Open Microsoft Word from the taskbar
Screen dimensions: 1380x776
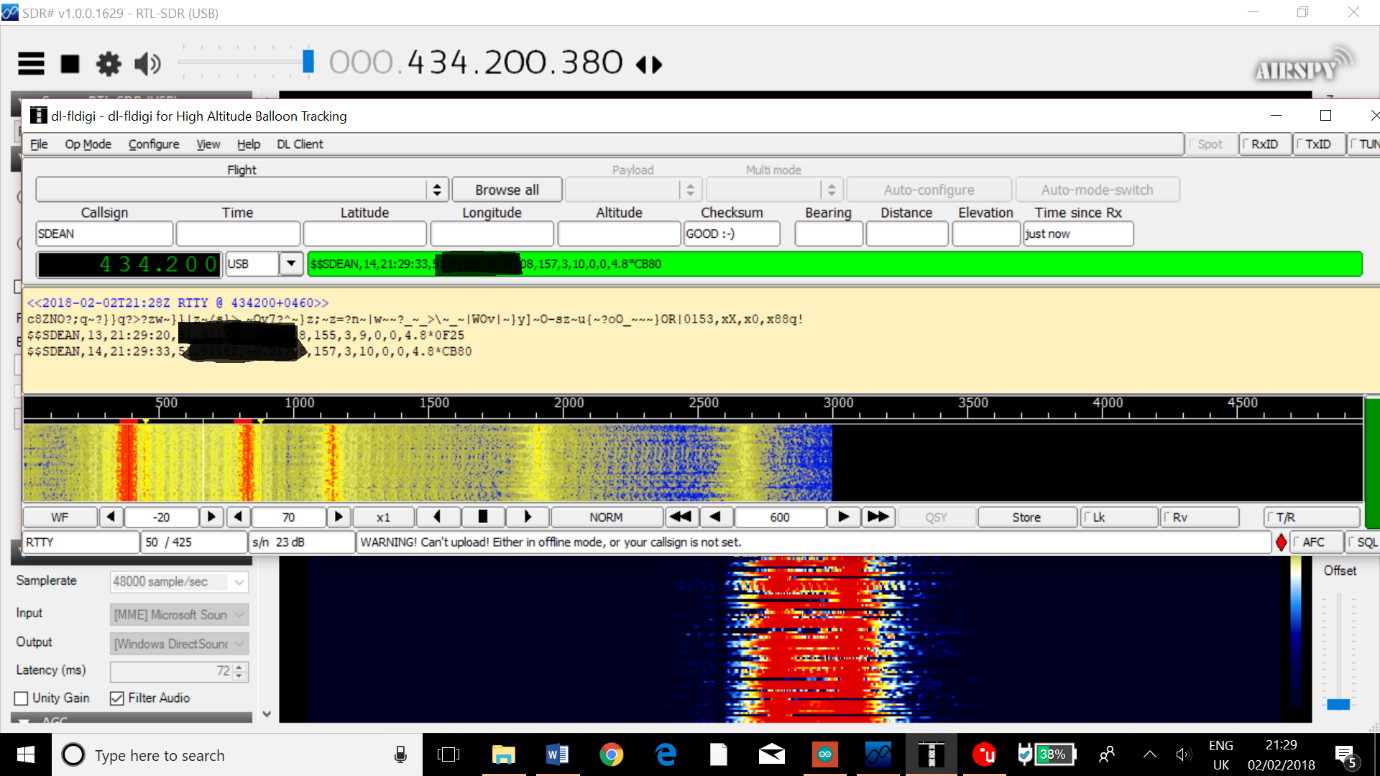tap(557, 755)
